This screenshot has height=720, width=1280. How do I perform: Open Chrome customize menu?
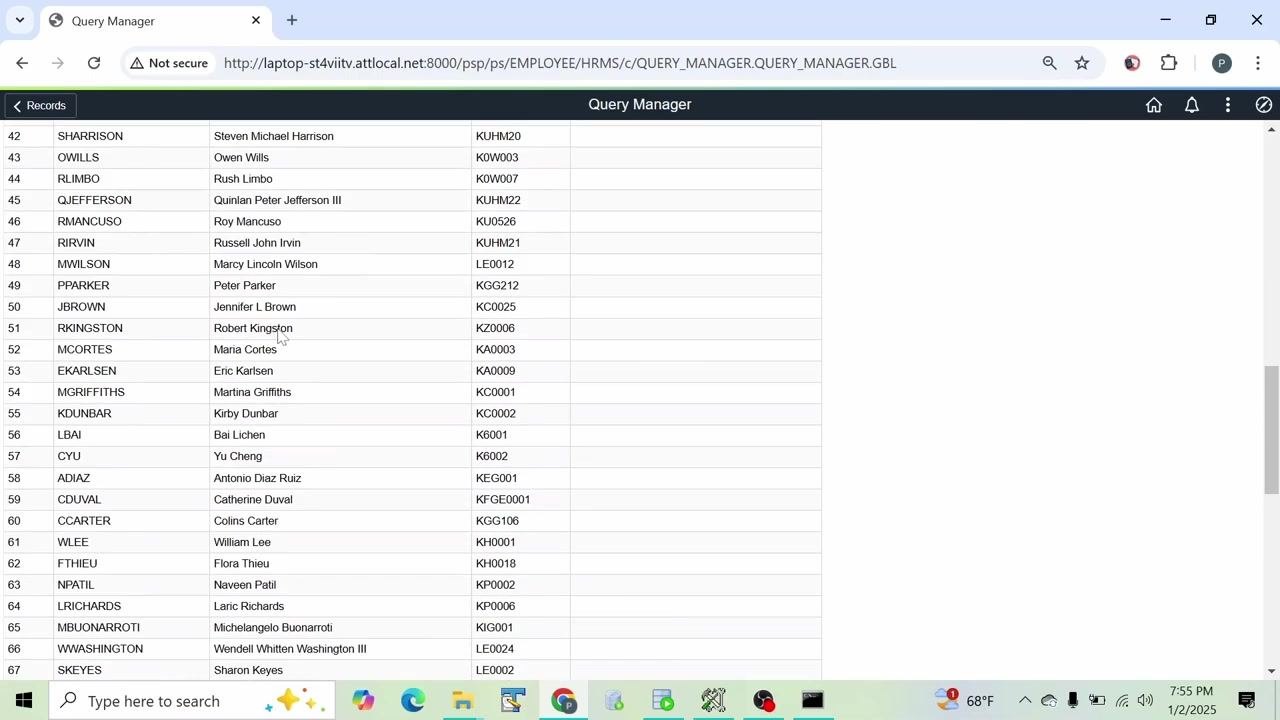[1258, 63]
